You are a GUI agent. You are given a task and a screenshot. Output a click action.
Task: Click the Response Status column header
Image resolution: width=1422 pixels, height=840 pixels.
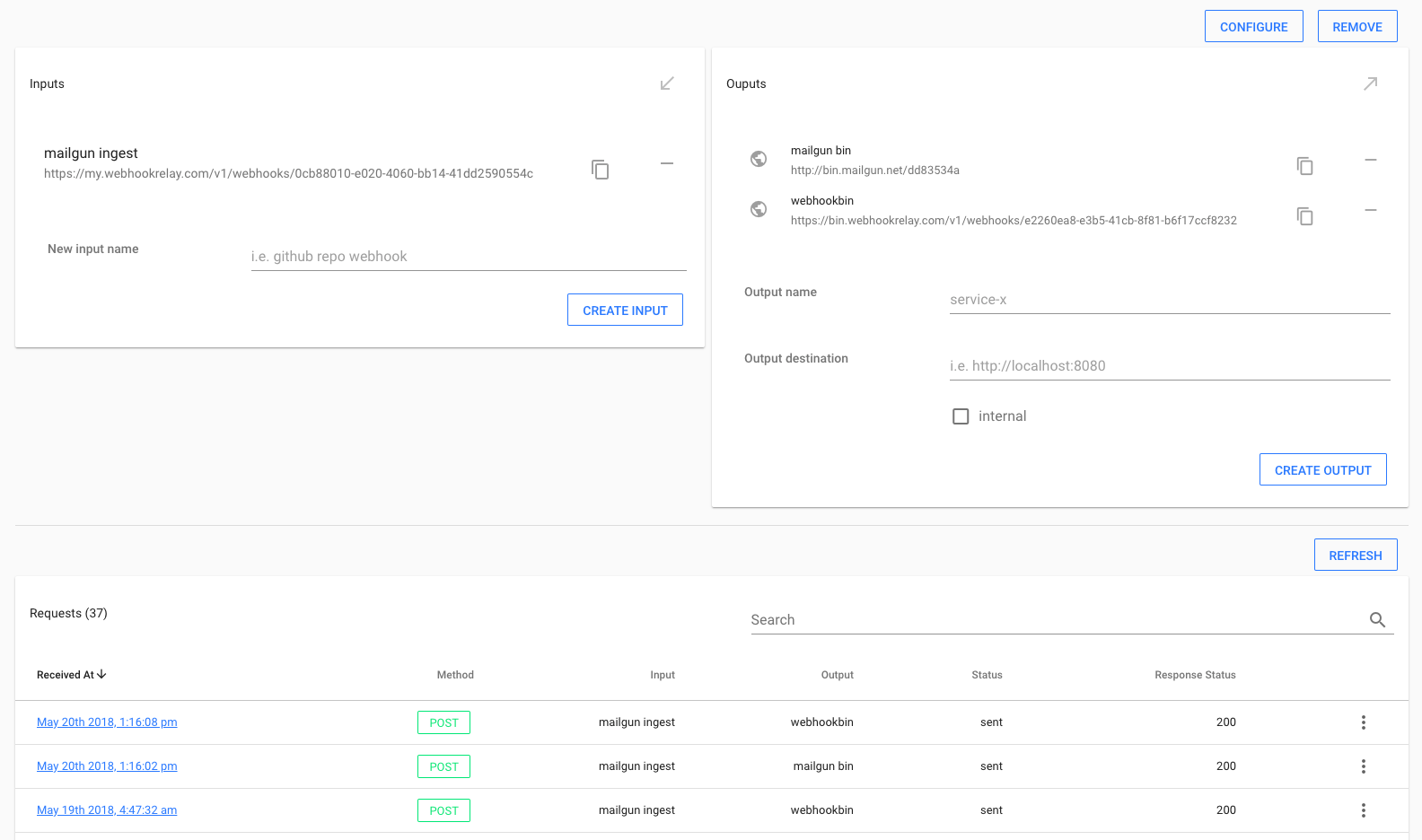pyautogui.click(x=1194, y=675)
